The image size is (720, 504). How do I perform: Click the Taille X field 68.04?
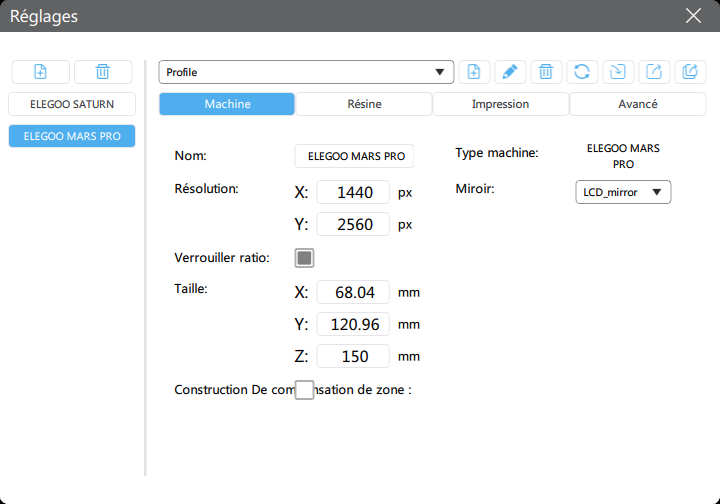353,292
